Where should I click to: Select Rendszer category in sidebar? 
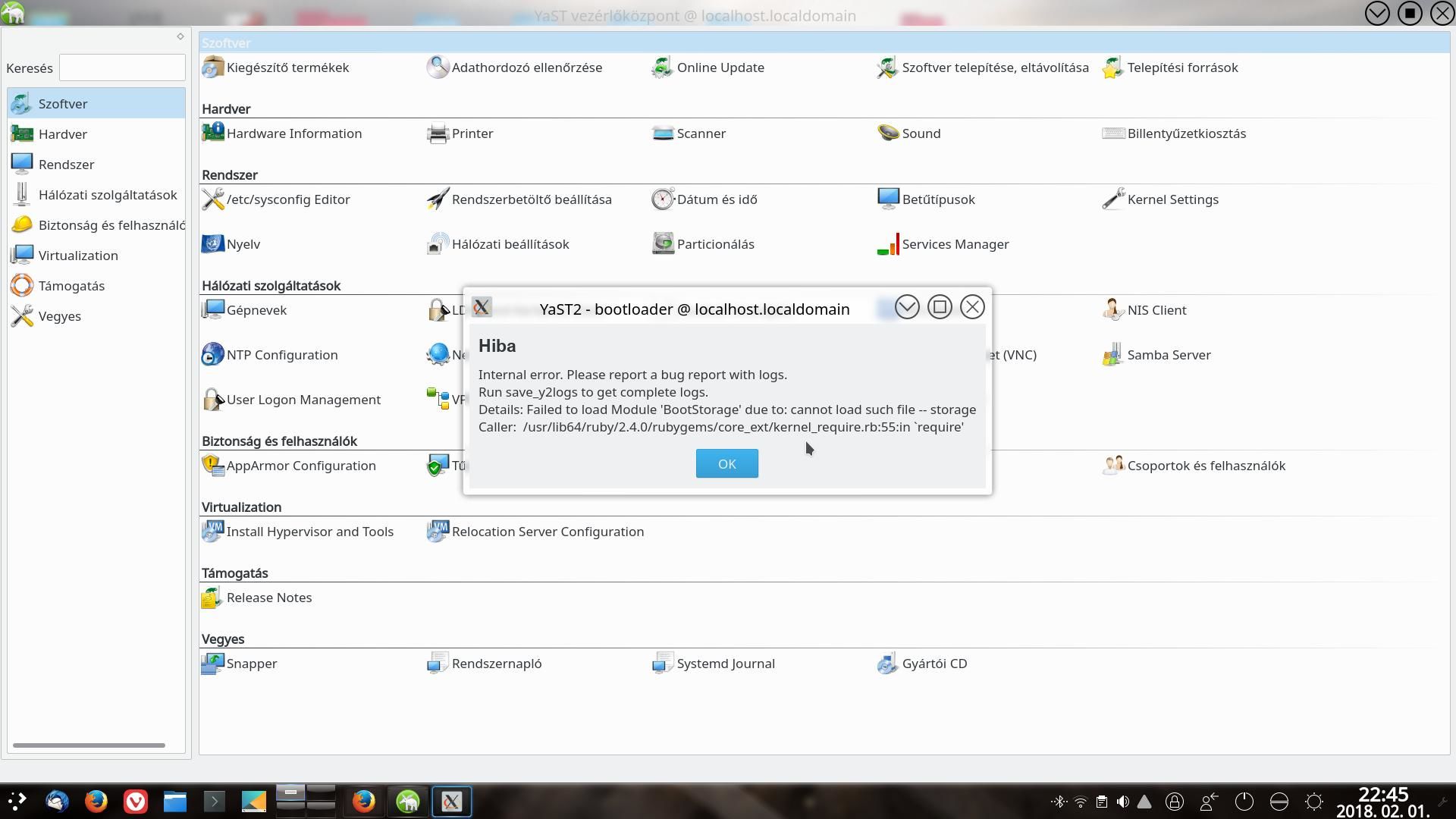pyautogui.click(x=66, y=165)
